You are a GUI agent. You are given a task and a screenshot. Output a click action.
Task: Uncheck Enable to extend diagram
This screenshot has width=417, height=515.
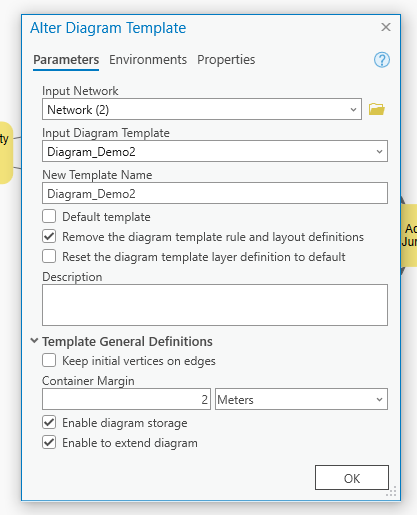(x=49, y=442)
